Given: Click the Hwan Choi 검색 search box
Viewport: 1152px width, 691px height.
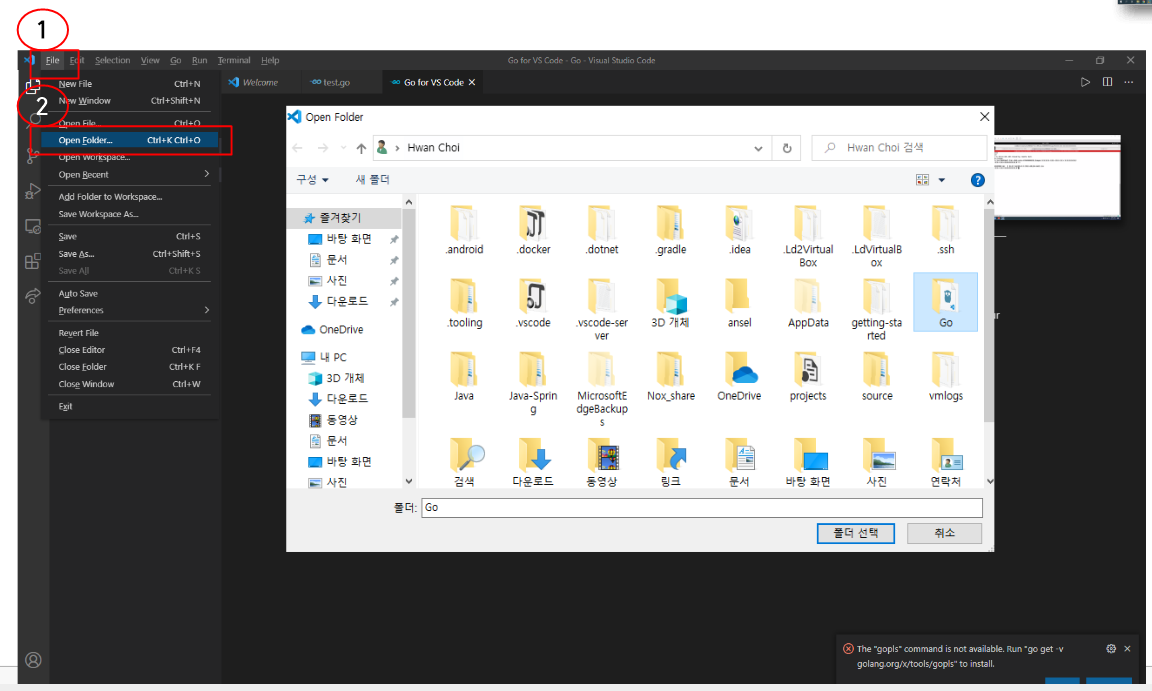Looking at the screenshot, I should (899, 148).
